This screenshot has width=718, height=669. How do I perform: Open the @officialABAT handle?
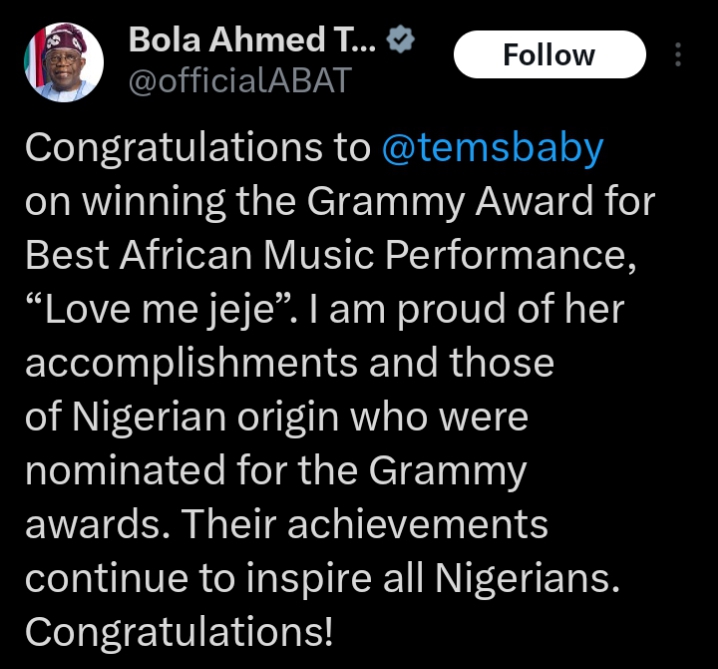click(240, 81)
